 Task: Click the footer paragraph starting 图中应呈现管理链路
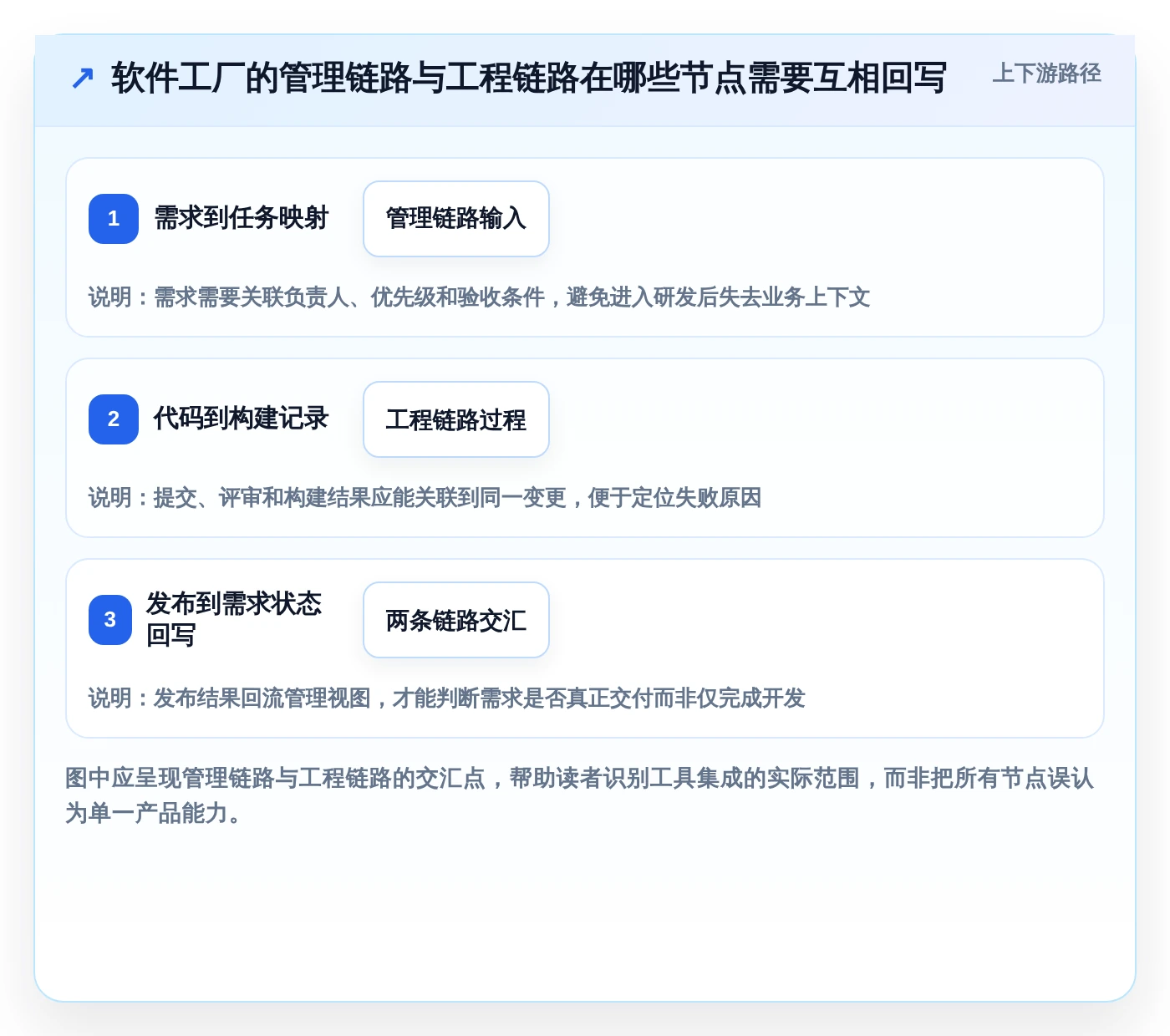(580, 795)
